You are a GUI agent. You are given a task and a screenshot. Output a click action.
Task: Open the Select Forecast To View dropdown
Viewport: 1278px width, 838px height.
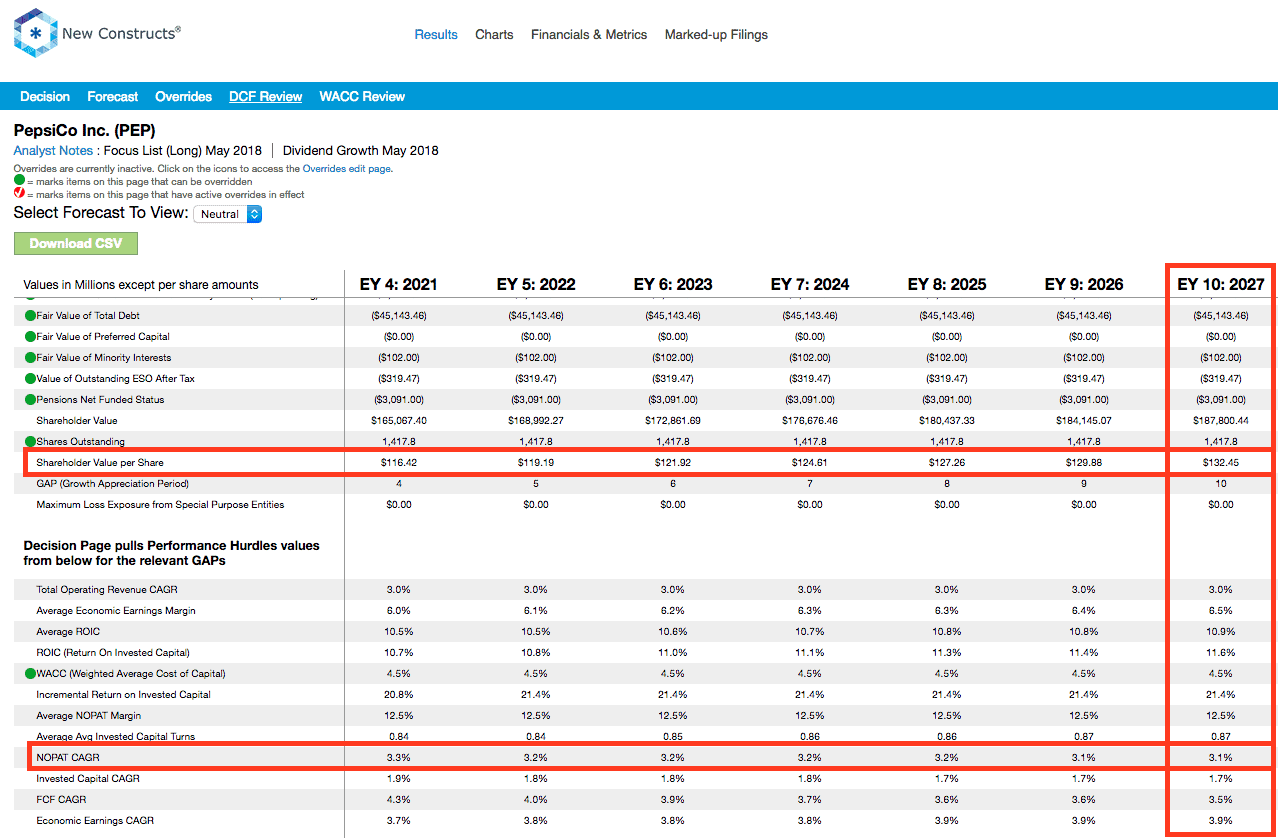227,214
